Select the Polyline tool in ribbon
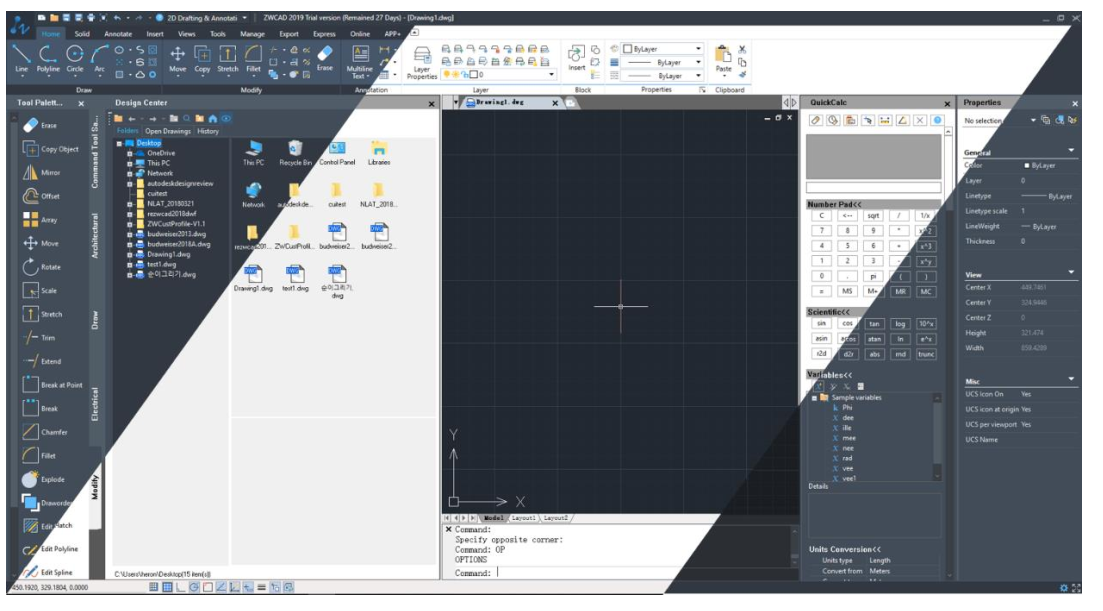This screenshot has height=611, width=1103. coord(48,58)
